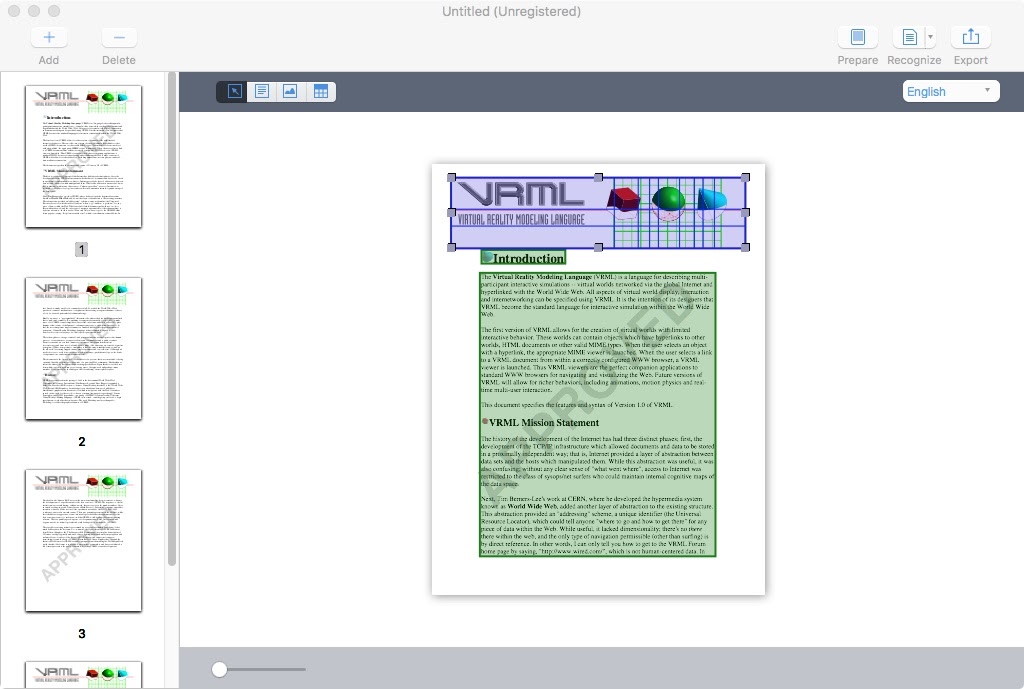Select page 3 thumbnail
The image size is (1024, 689).
pyautogui.click(x=84, y=540)
